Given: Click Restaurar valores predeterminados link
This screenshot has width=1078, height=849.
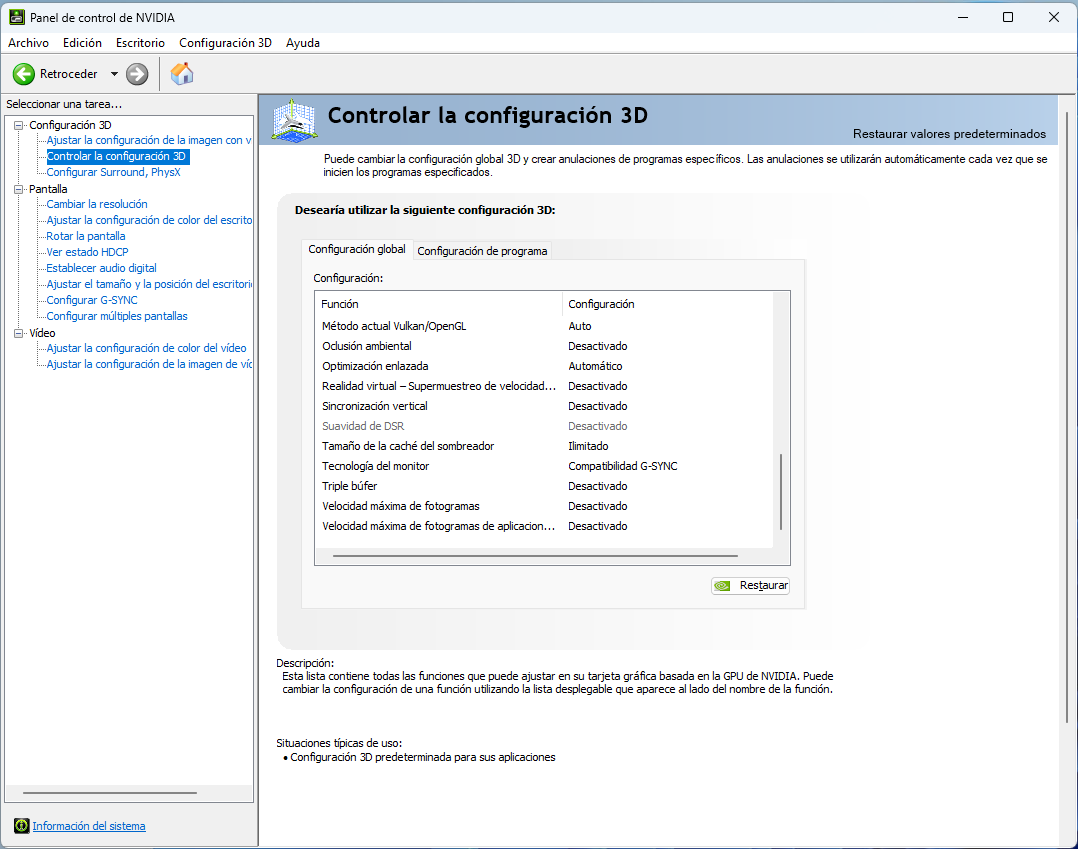Looking at the screenshot, I should tap(949, 134).
